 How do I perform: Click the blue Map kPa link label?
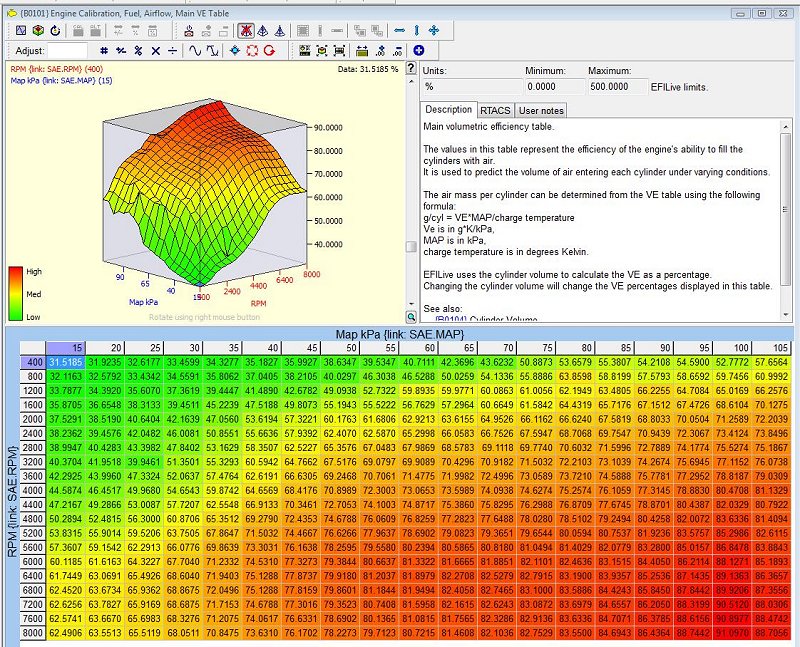click(x=61, y=81)
